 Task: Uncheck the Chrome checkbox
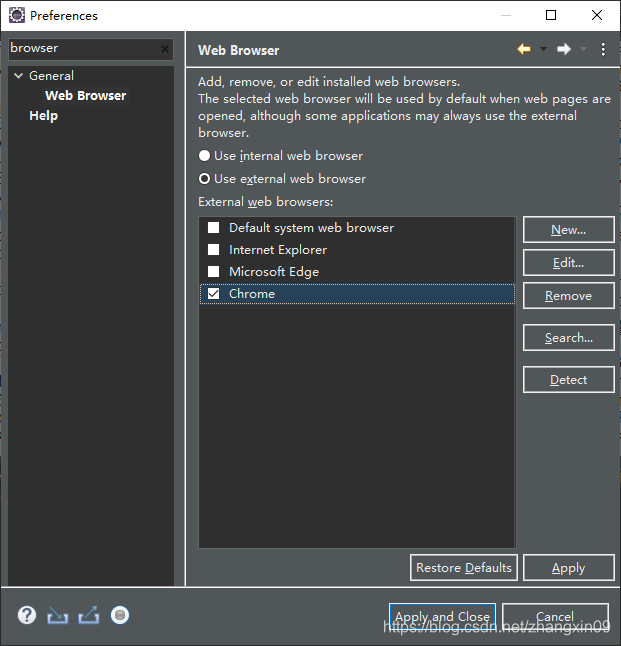pyautogui.click(x=213, y=294)
